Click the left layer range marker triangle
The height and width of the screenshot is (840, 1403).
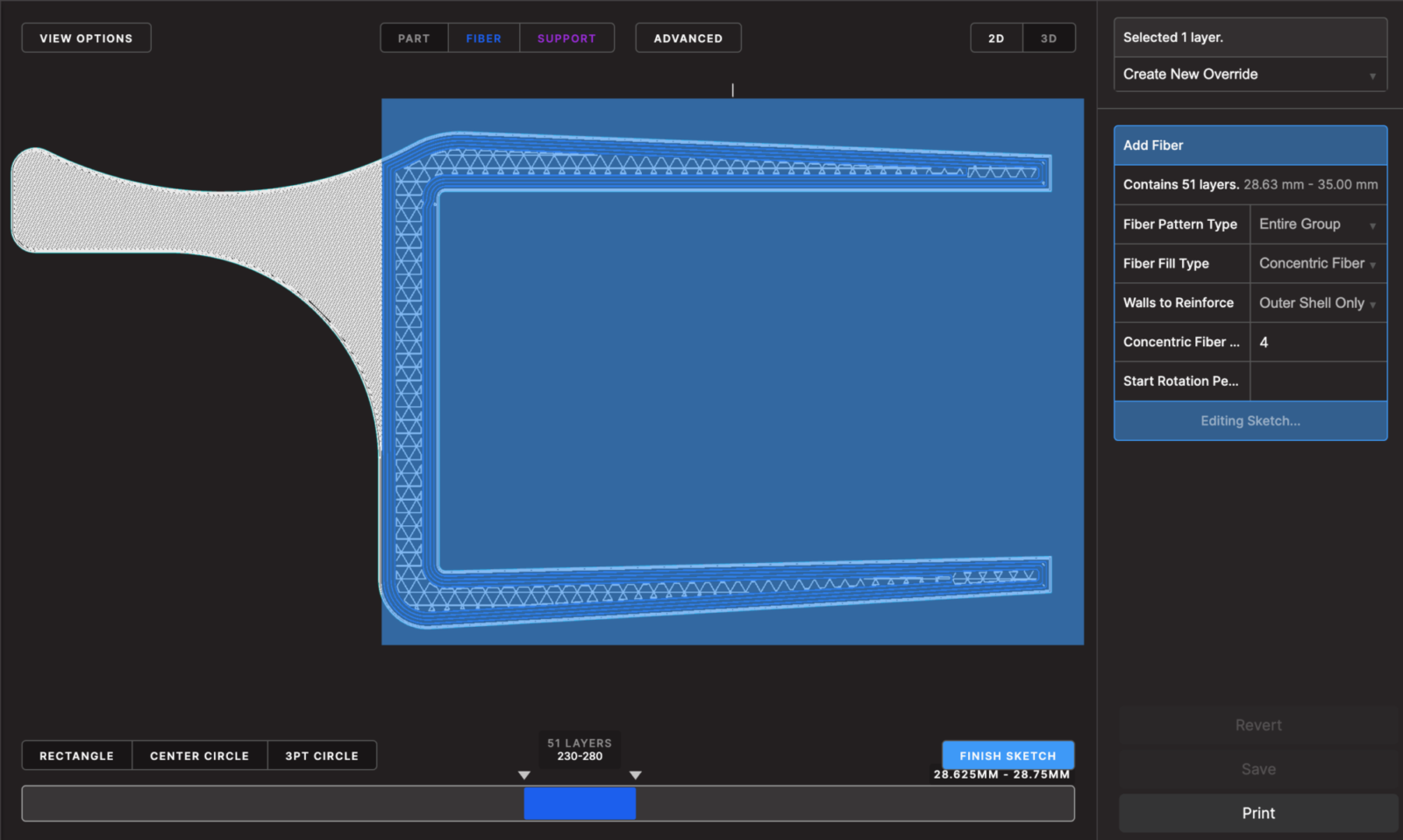[x=523, y=775]
